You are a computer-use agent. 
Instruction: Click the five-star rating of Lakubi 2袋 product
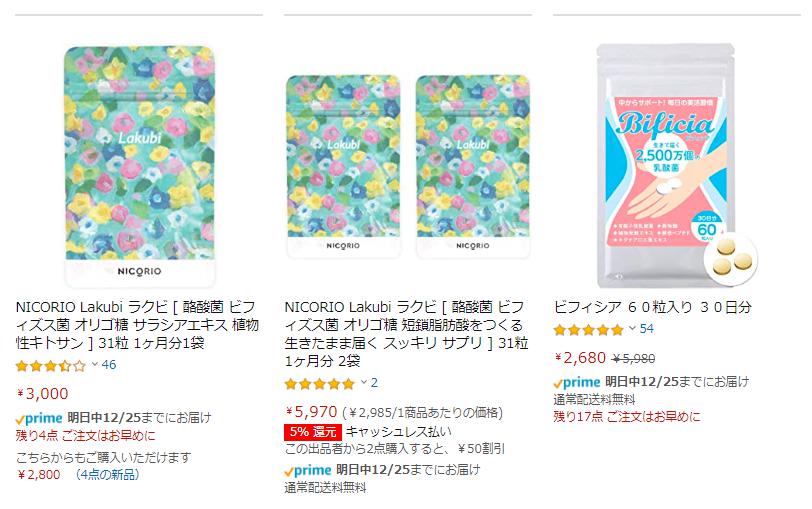tap(320, 384)
